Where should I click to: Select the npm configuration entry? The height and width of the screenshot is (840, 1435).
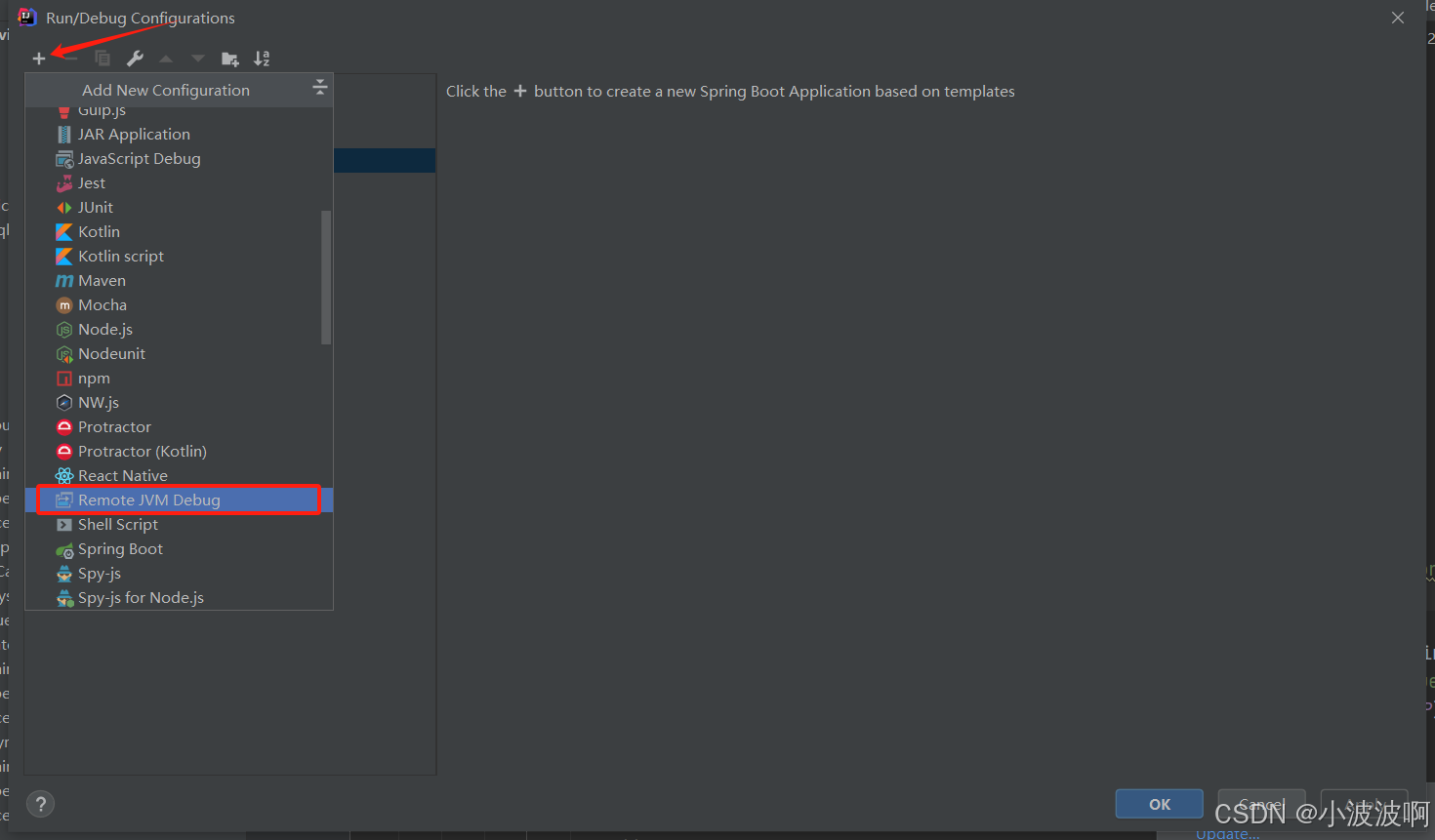coord(179,378)
